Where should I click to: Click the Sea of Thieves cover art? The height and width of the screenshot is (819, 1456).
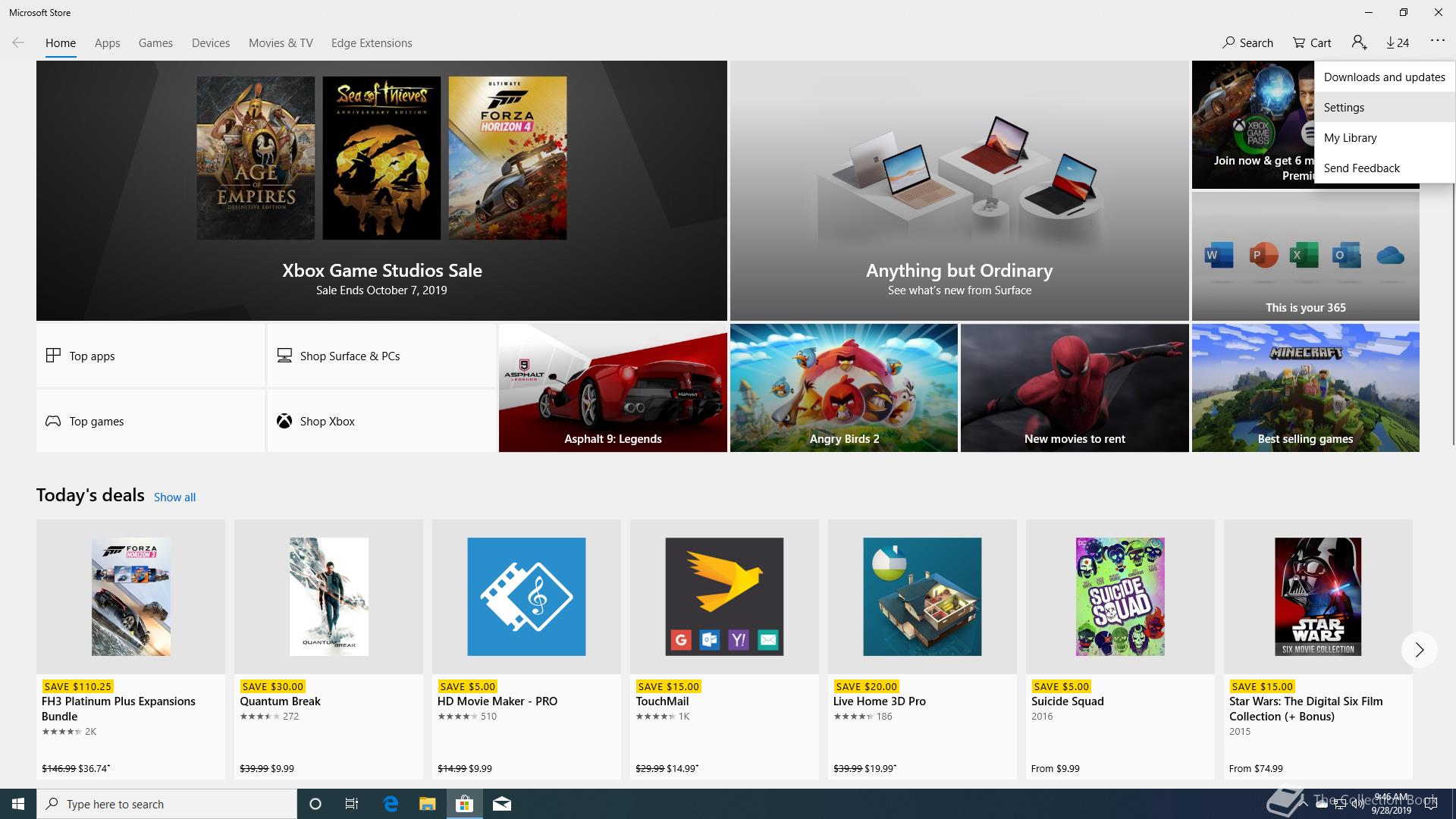[x=381, y=158]
